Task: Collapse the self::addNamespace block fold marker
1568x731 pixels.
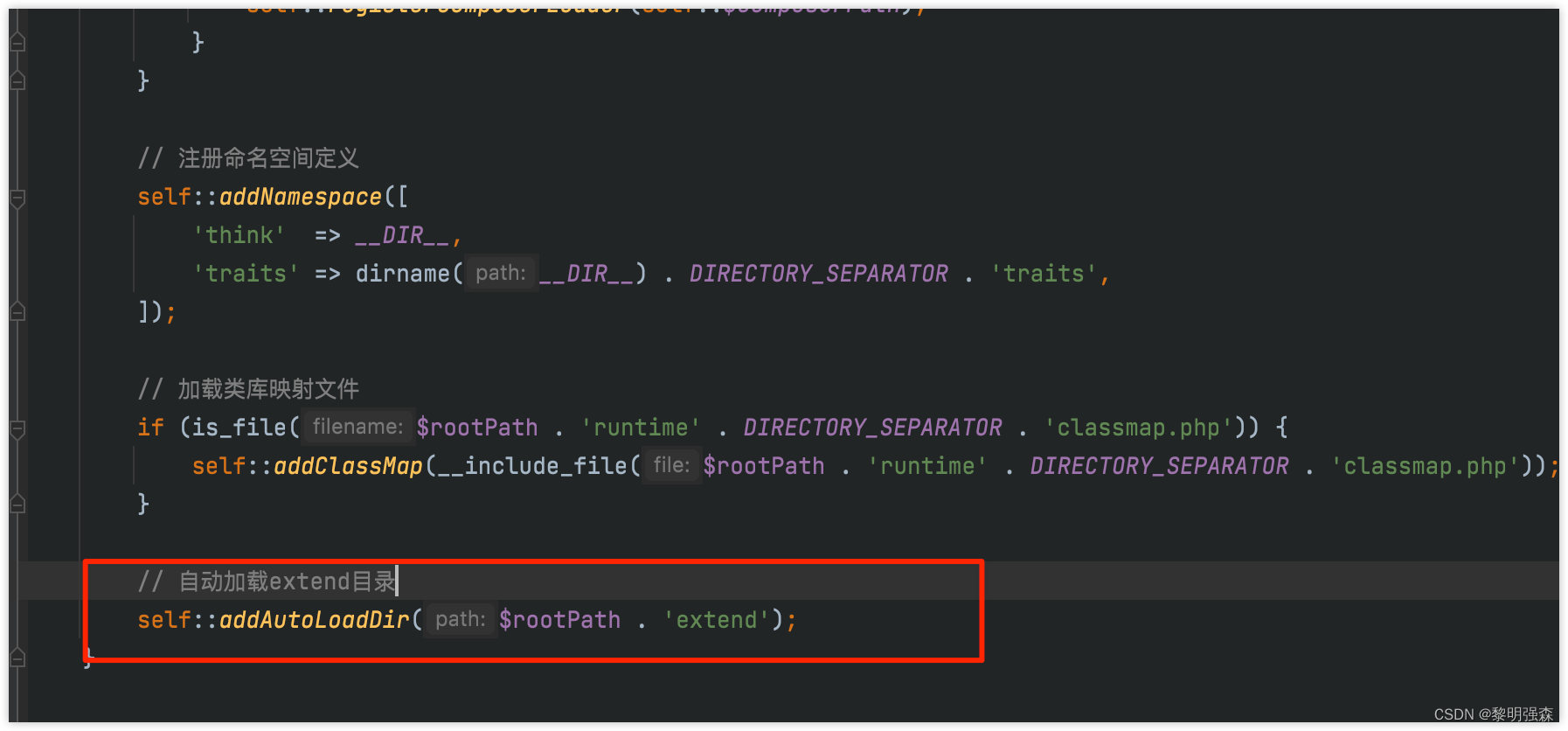Action: [17, 198]
